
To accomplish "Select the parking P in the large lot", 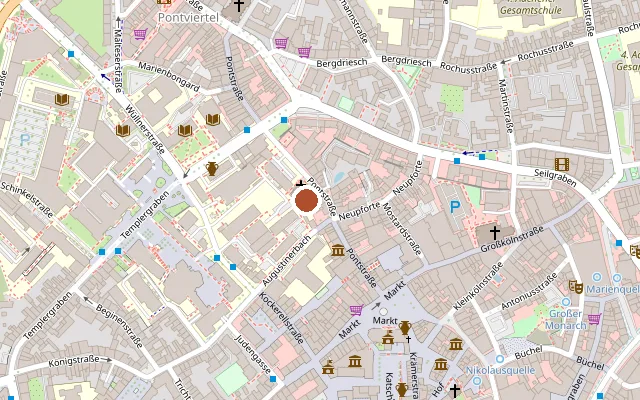I will click(x=25, y=140).
